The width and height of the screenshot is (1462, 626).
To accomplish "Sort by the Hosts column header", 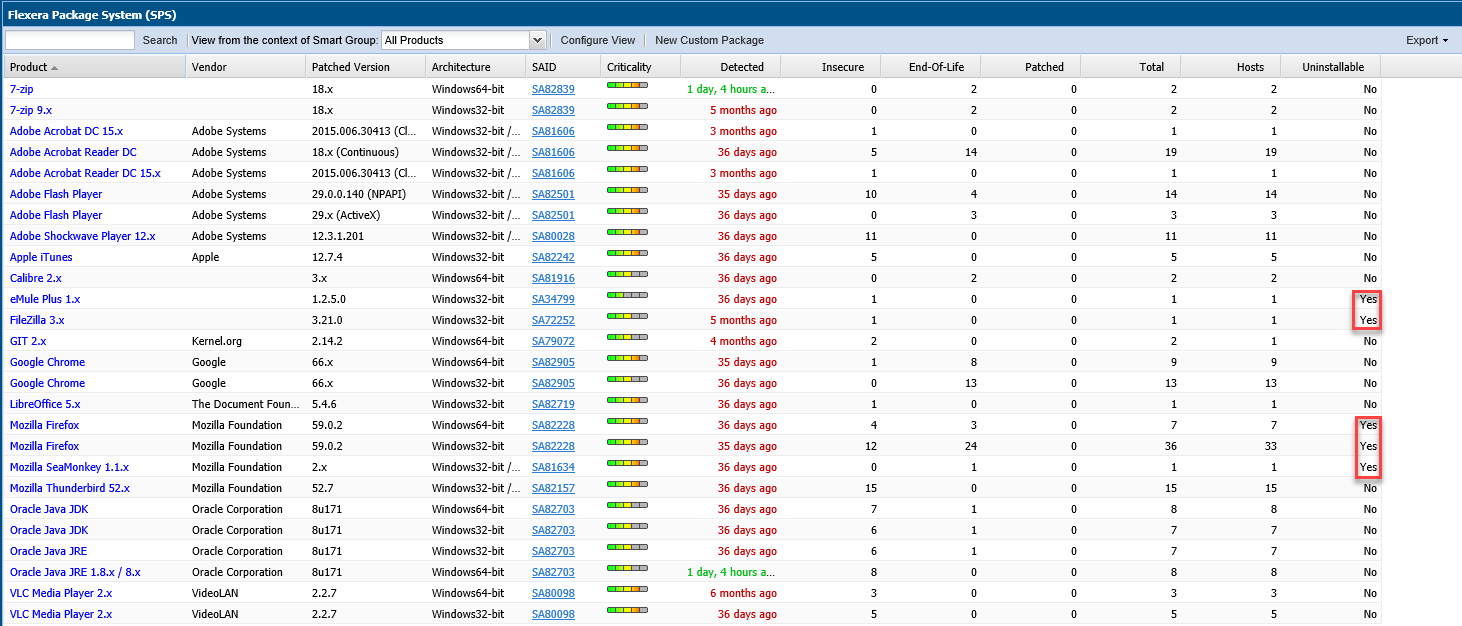I will pyautogui.click(x=1231, y=67).
